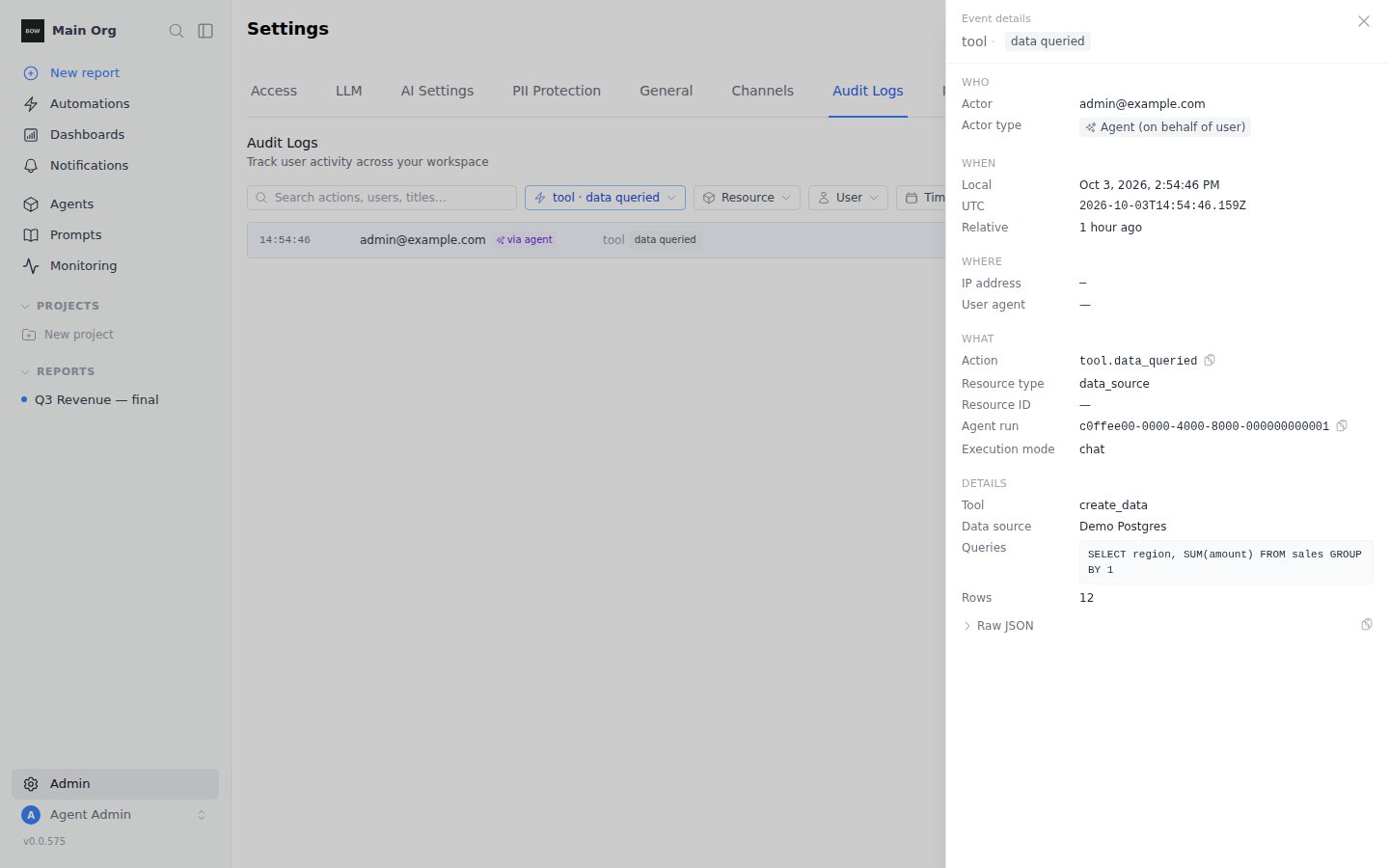Open Q3 Revenue — final report
1389x868 pixels.
[x=96, y=400]
